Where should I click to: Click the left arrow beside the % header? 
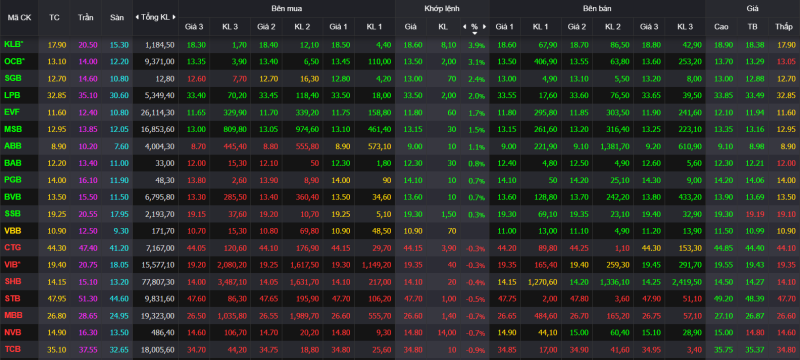(x=464, y=27)
